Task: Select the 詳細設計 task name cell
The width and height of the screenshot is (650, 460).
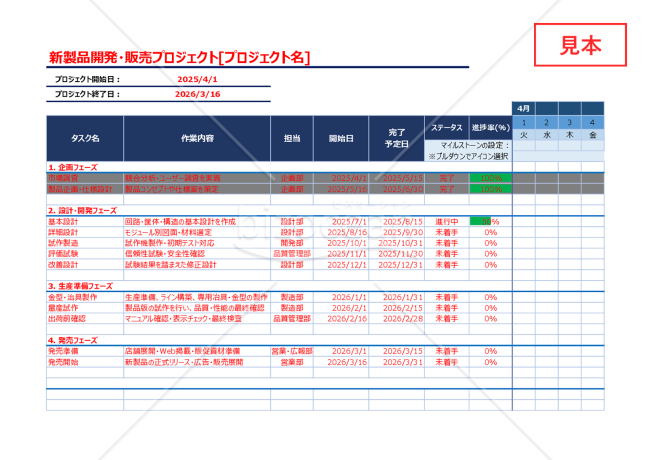Action: point(85,232)
